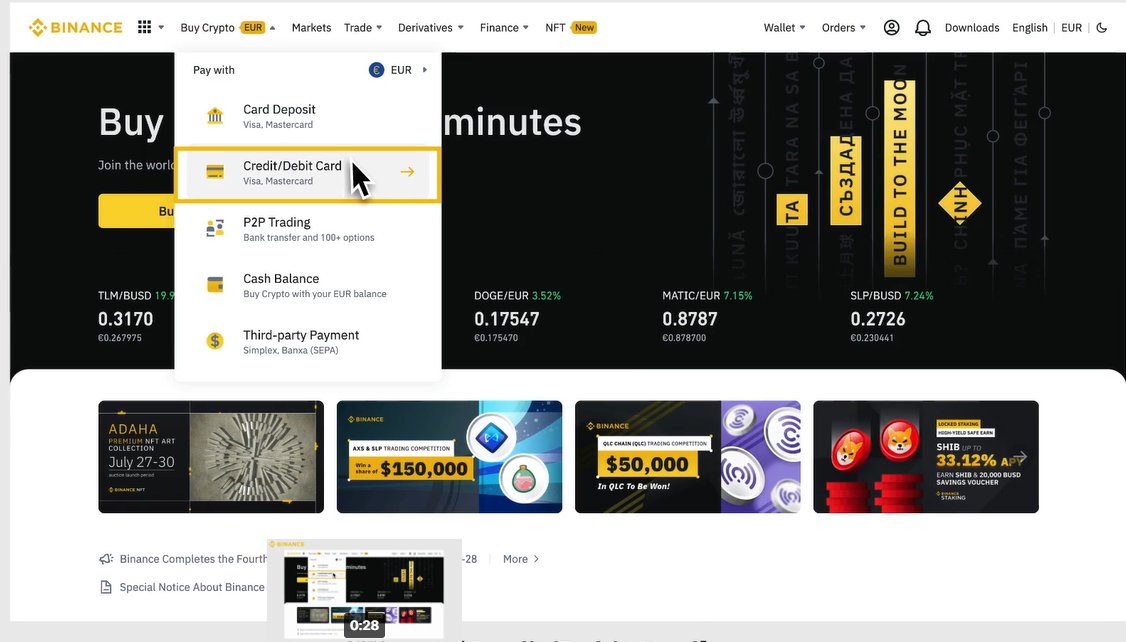Click the euro symbol icon in Pay with

point(376,70)
